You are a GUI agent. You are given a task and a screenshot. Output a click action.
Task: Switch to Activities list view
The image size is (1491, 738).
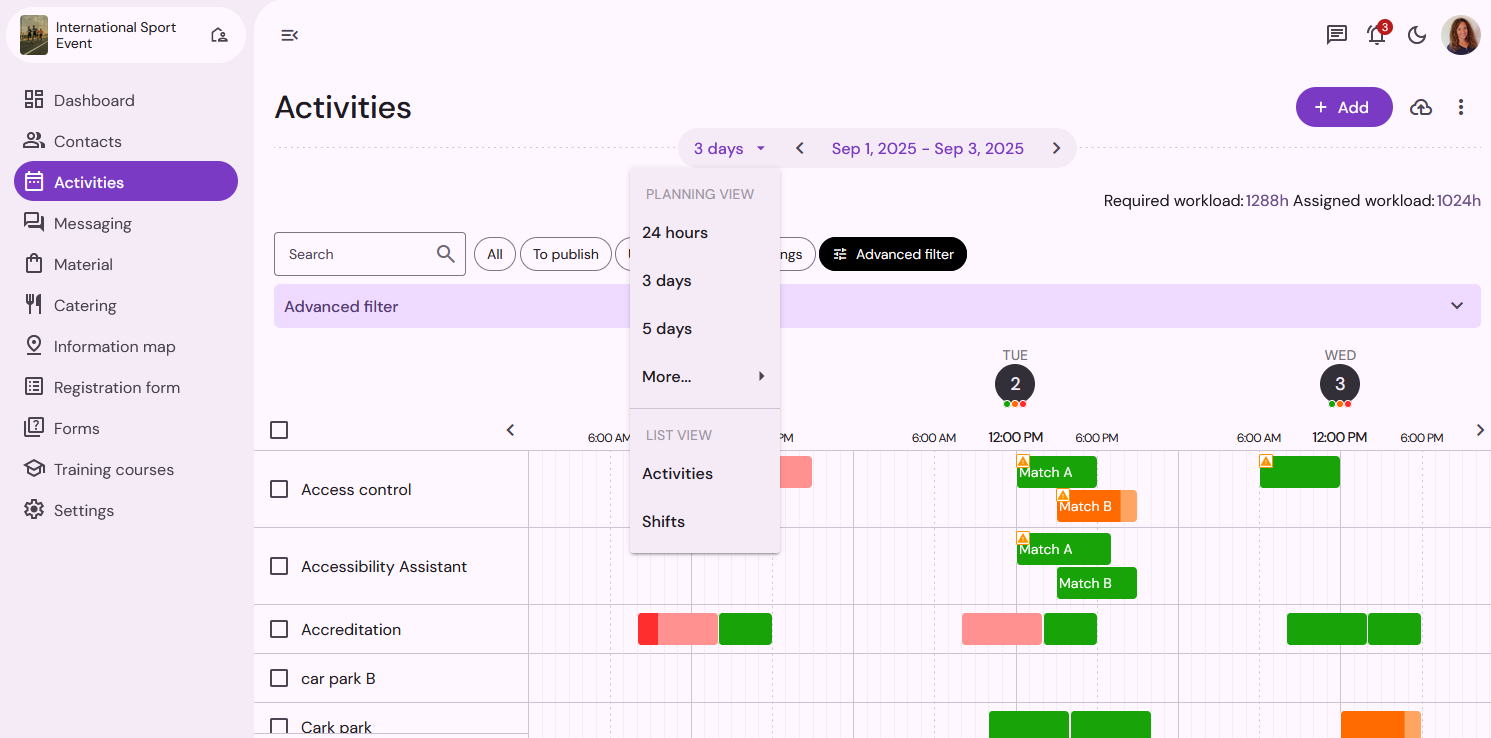[705, 473]
